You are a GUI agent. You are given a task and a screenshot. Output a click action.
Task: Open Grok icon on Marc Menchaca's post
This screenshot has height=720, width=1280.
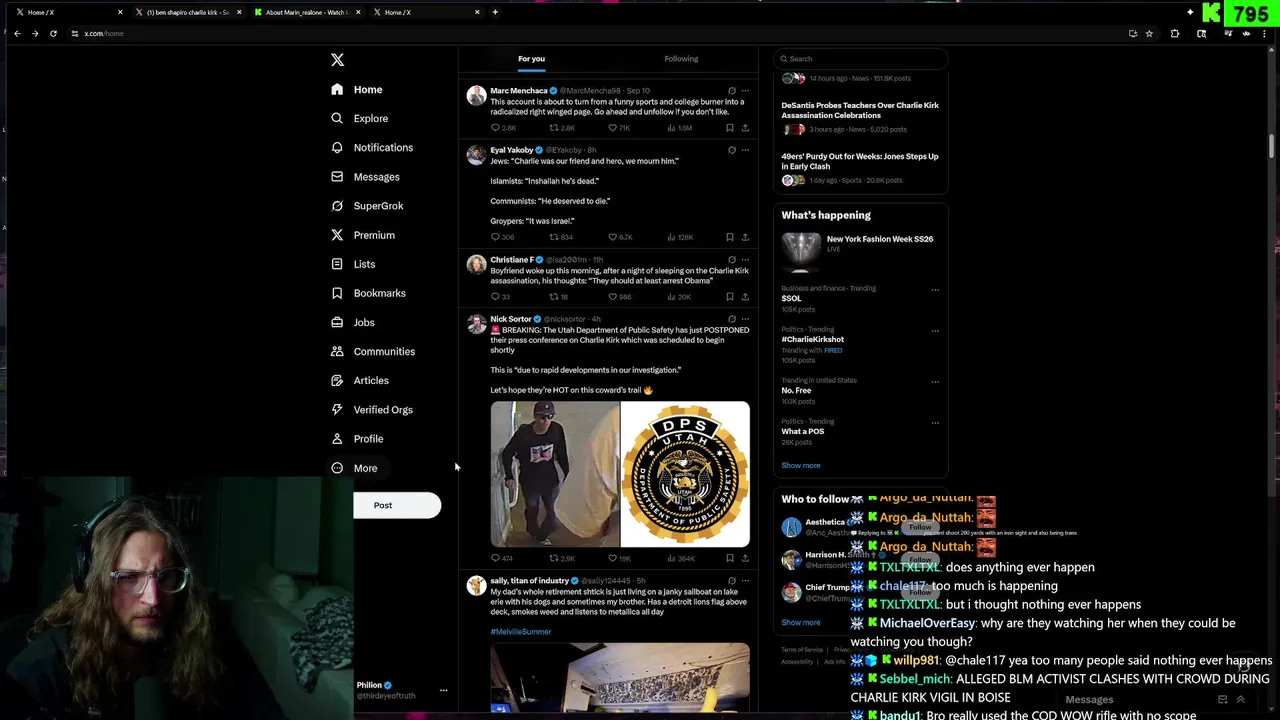(x=732, y=91)
